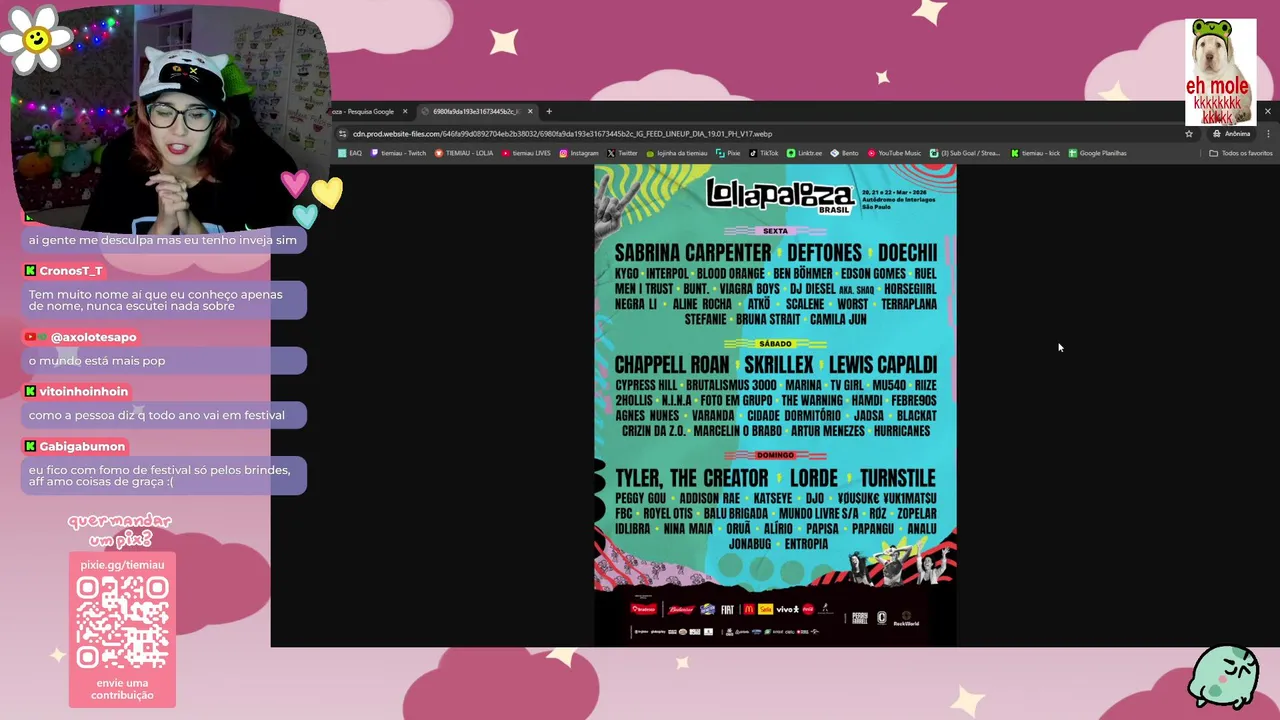Open the Pixie bookmark
Viewport: 1280px width, 720px height.
click(728, 153)
